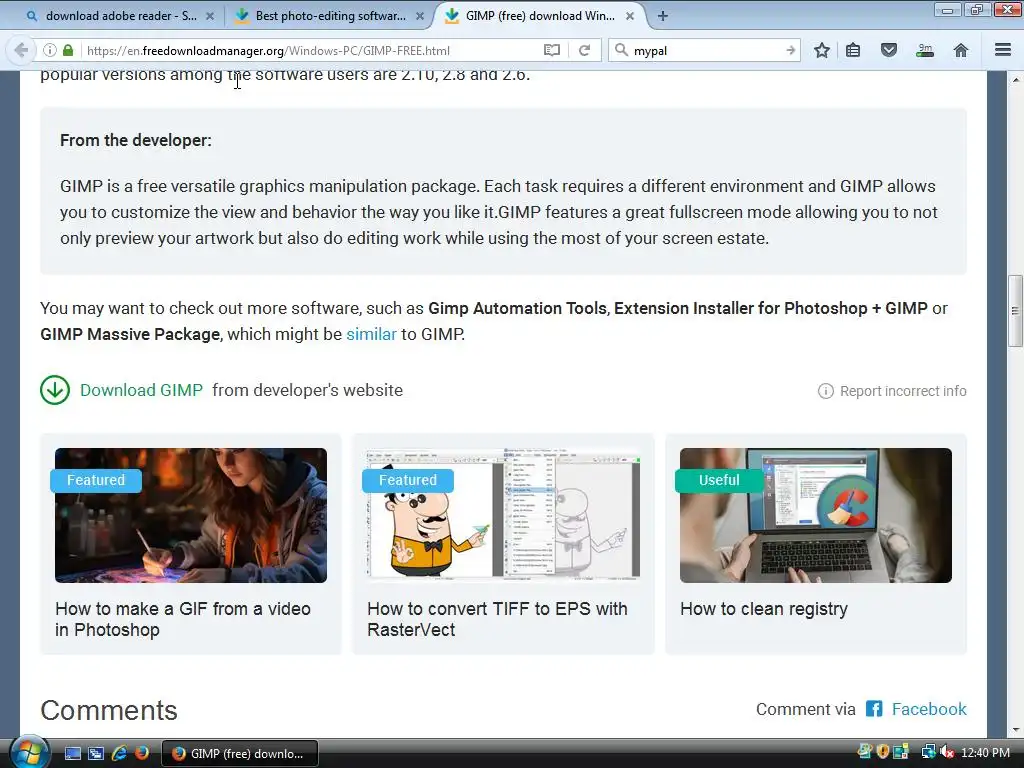Click Gimp Automation Tools text
This screenshot has width=1024, height=768.
(x=517, y=308)
